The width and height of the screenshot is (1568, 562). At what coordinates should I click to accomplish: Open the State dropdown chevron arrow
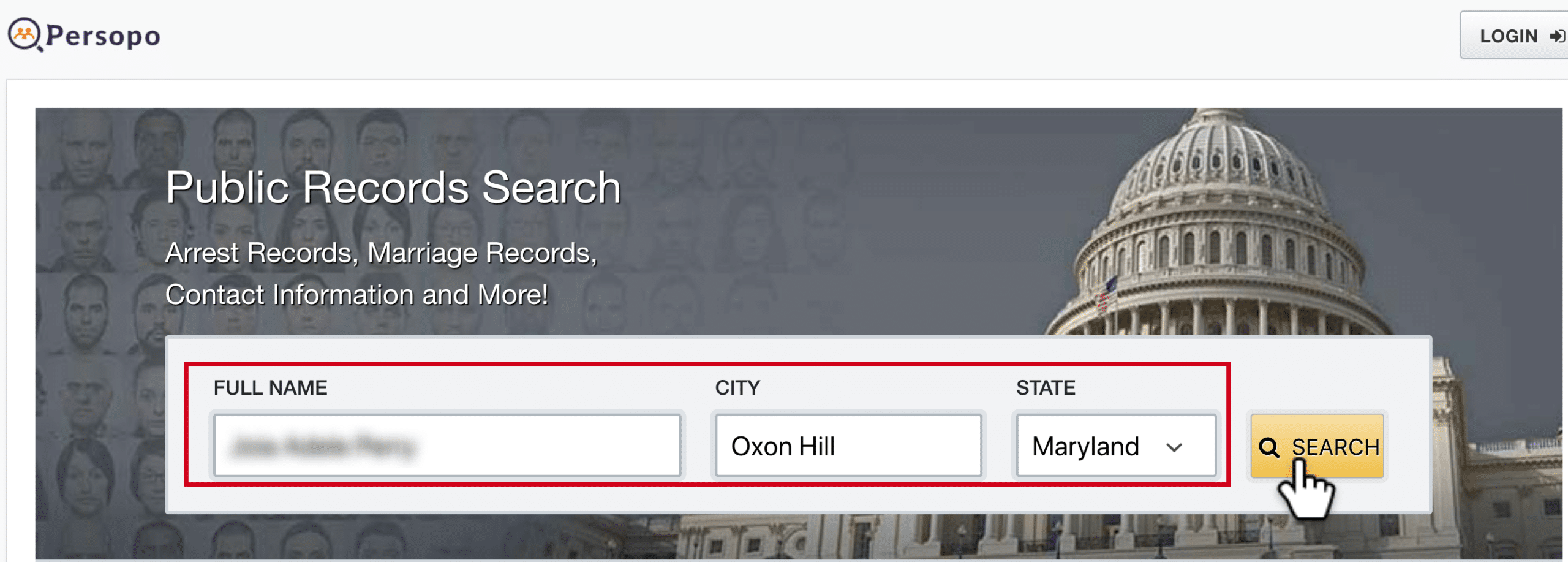click(x=1174, y=447)
